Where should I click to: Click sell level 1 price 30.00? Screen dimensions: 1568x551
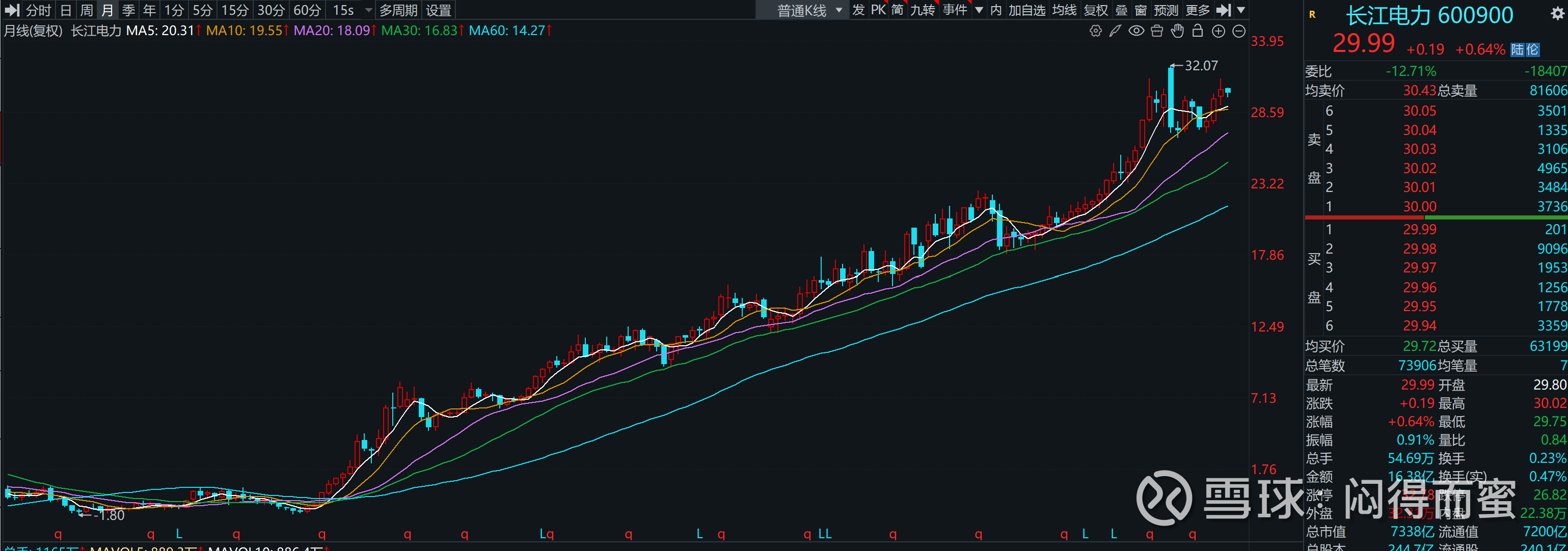tap(1419, 207)
